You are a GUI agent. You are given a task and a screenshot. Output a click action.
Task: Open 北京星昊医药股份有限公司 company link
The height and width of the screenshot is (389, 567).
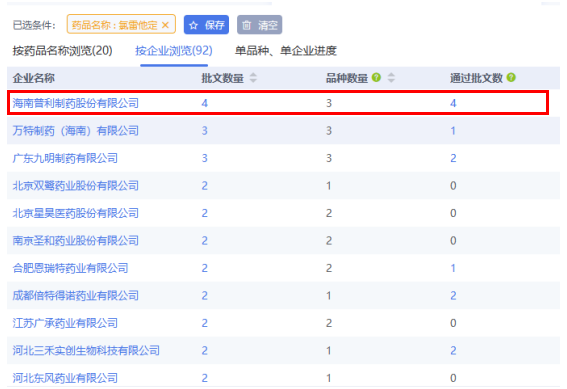click(x=76, y=213)
